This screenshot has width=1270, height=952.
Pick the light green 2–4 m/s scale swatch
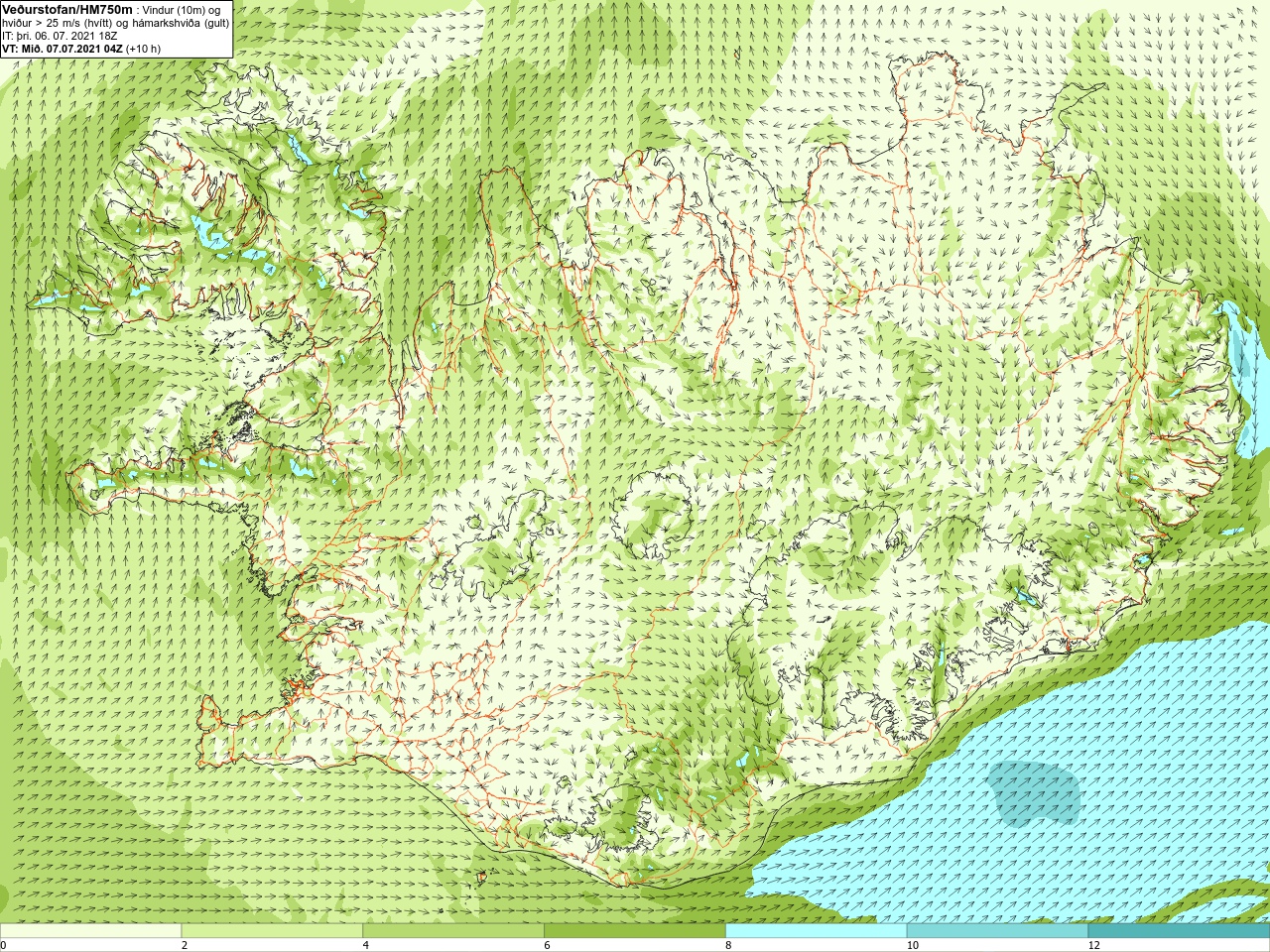coord(272,931)
